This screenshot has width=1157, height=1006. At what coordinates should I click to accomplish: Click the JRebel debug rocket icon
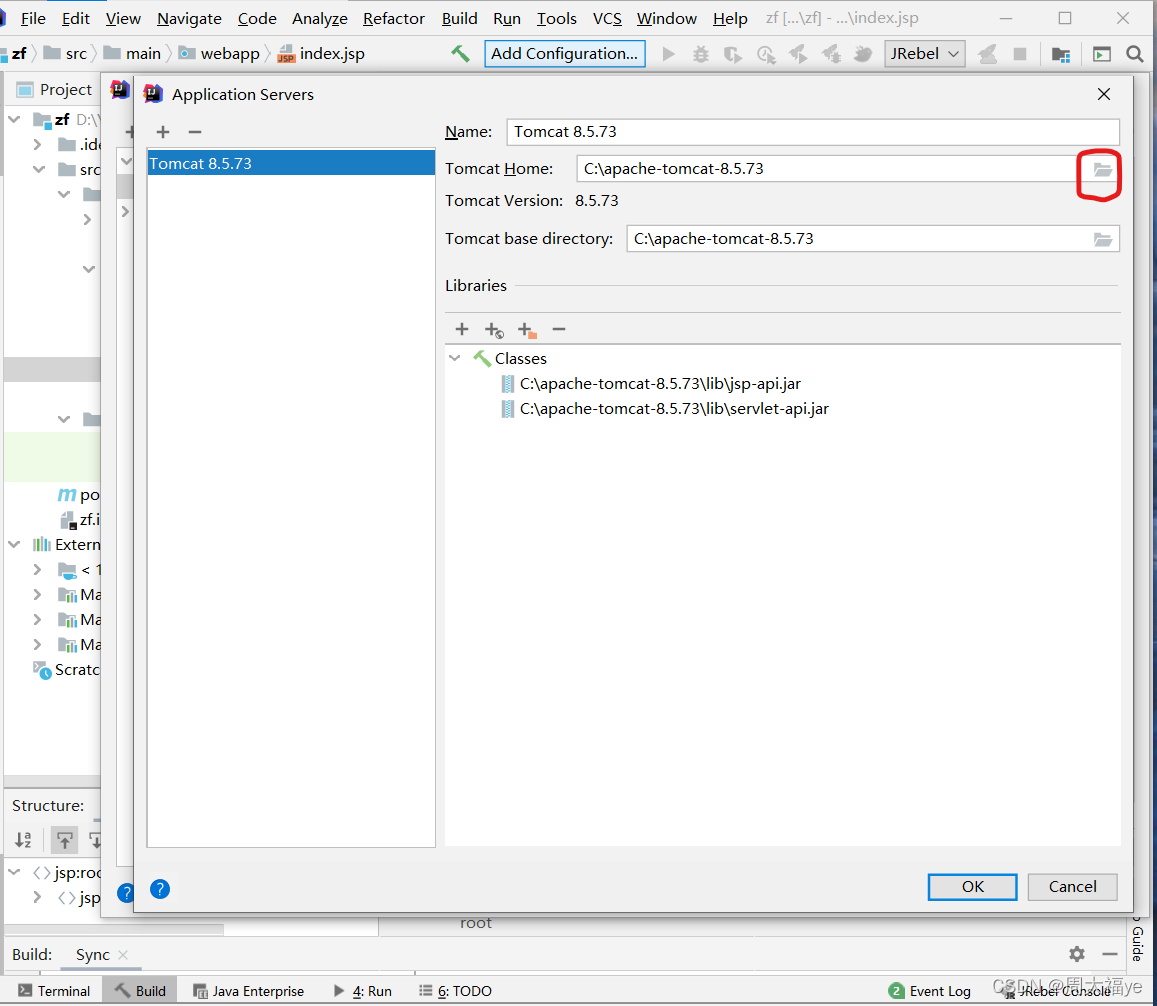click(x=831, y=54)
